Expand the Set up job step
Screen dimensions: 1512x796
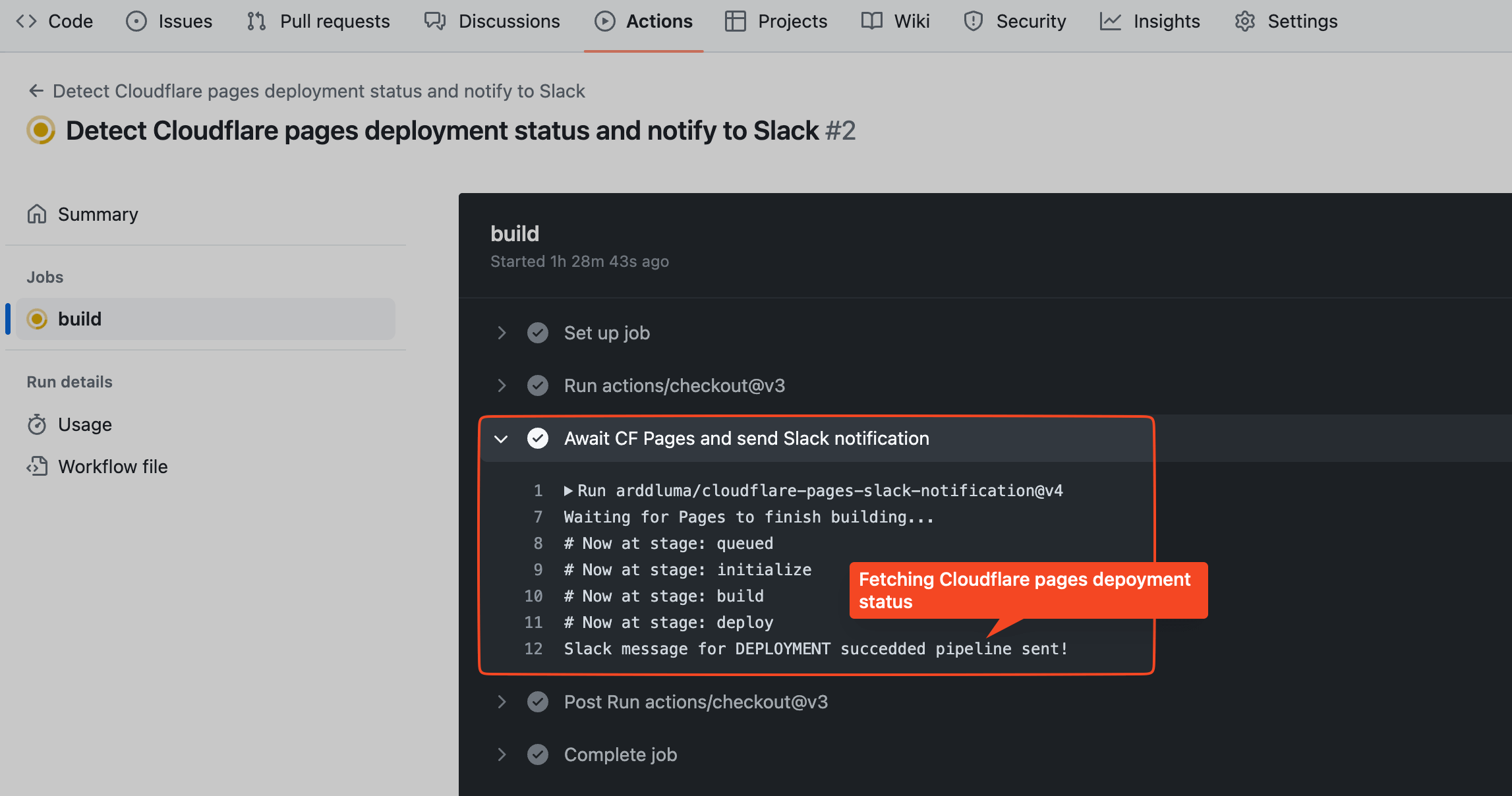502,333
